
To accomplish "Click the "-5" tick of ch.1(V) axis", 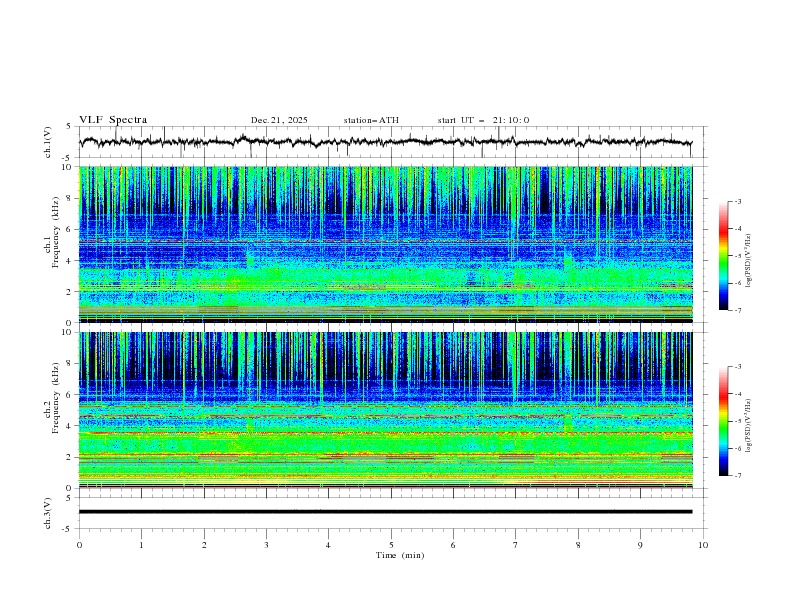I will pyautogui.click(x=68, y=158).
